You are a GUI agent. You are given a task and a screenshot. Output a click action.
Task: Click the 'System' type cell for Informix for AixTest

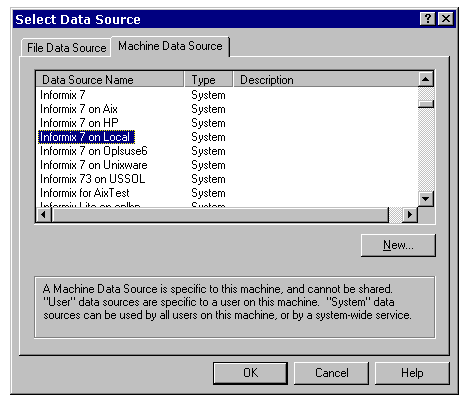208,193
